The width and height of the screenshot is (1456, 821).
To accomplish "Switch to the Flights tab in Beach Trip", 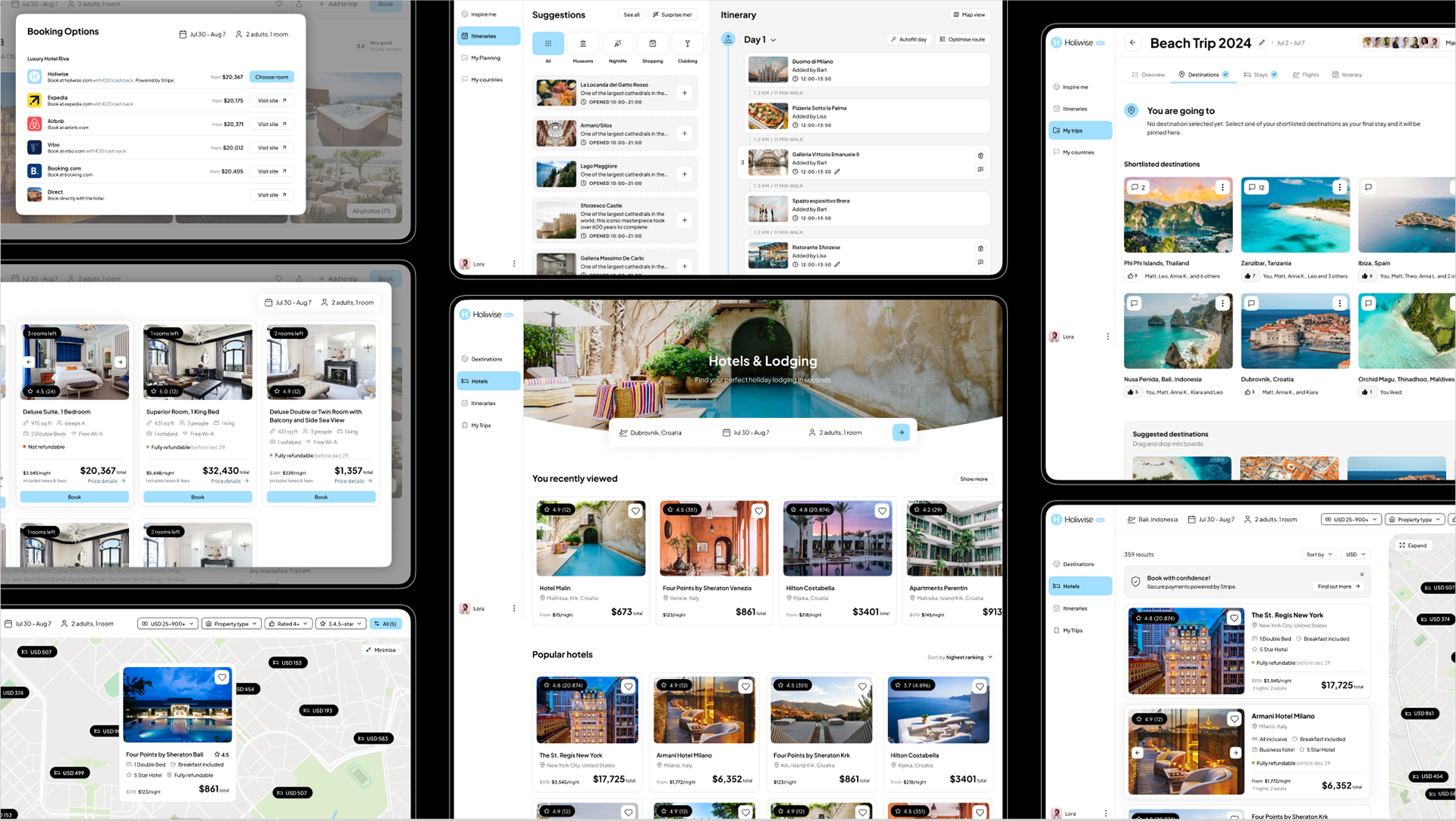I will pos(1305,74).
